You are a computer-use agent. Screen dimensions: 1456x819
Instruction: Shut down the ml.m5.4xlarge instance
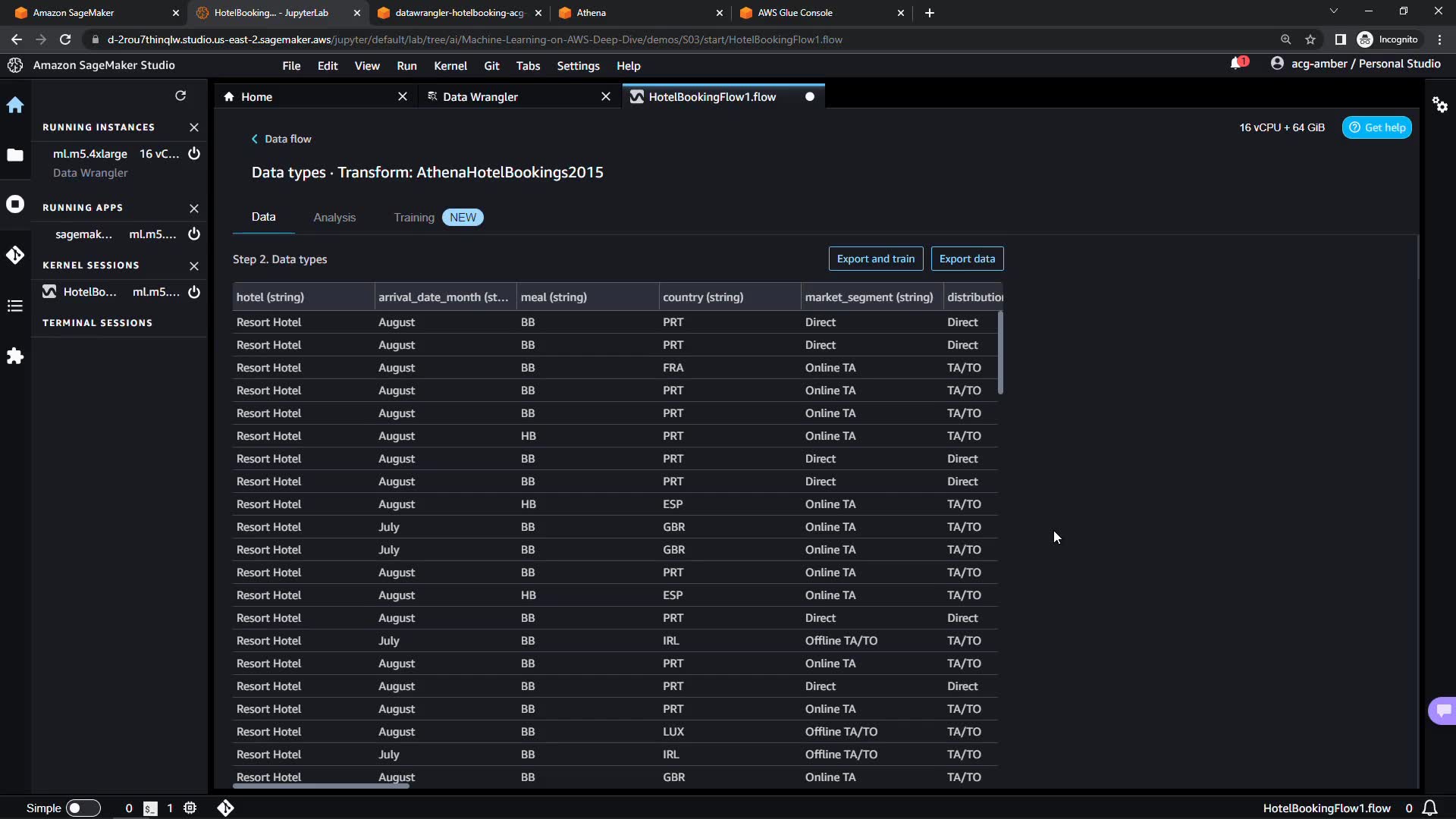click(194, 154)
